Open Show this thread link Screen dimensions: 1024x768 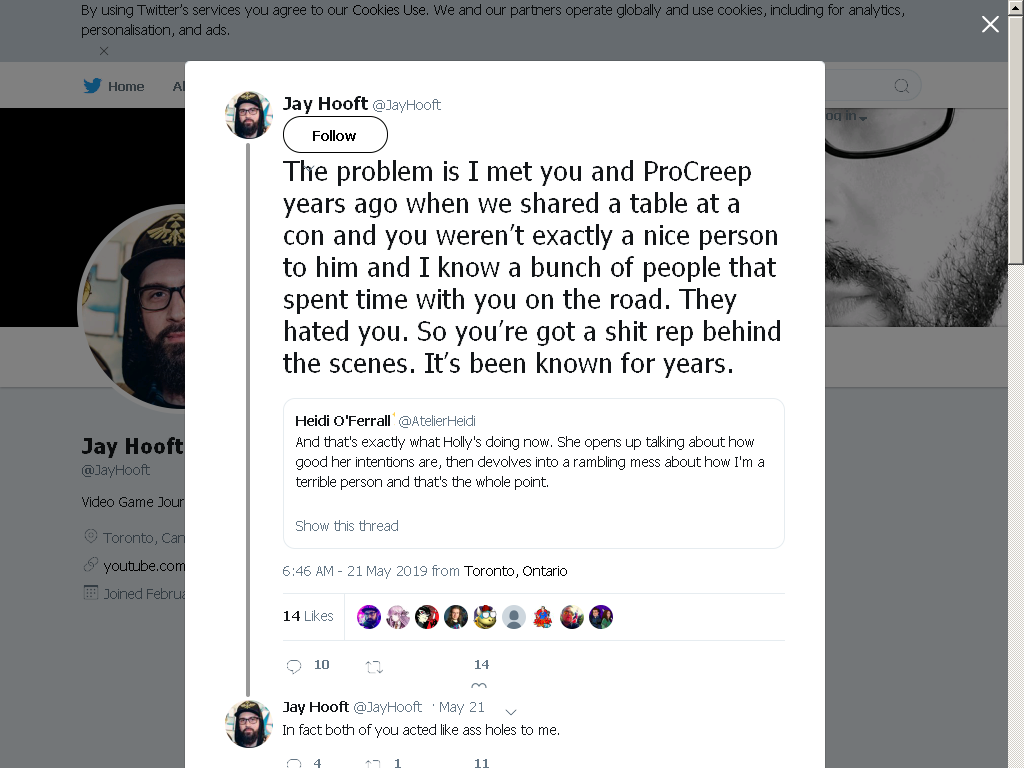[347, 526]
